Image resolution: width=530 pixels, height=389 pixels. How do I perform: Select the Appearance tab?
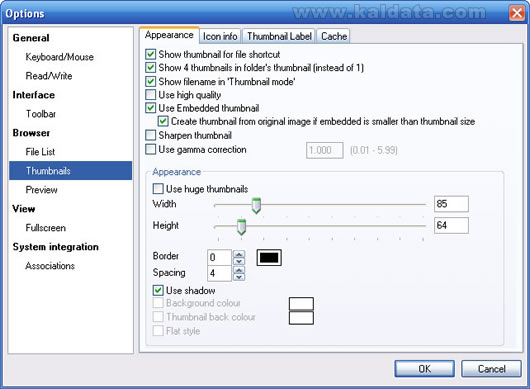pos(169,35)
